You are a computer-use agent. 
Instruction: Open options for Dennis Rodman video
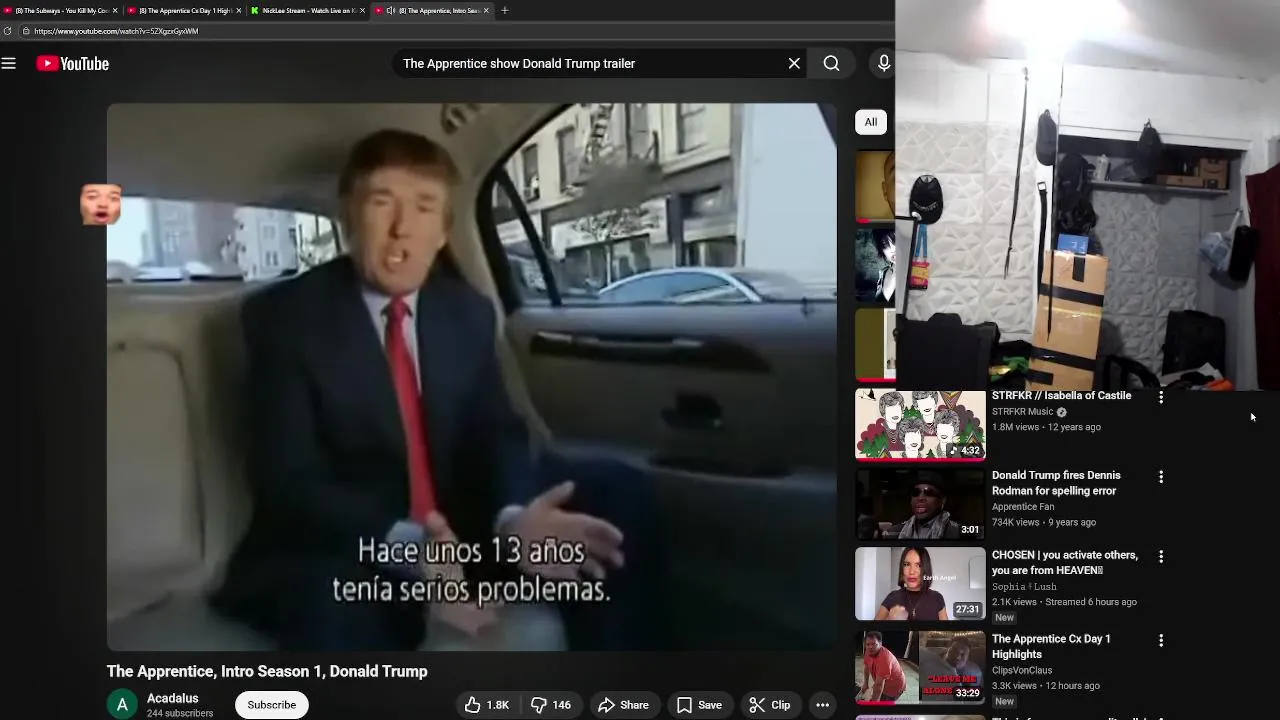tap(1161, 478)
